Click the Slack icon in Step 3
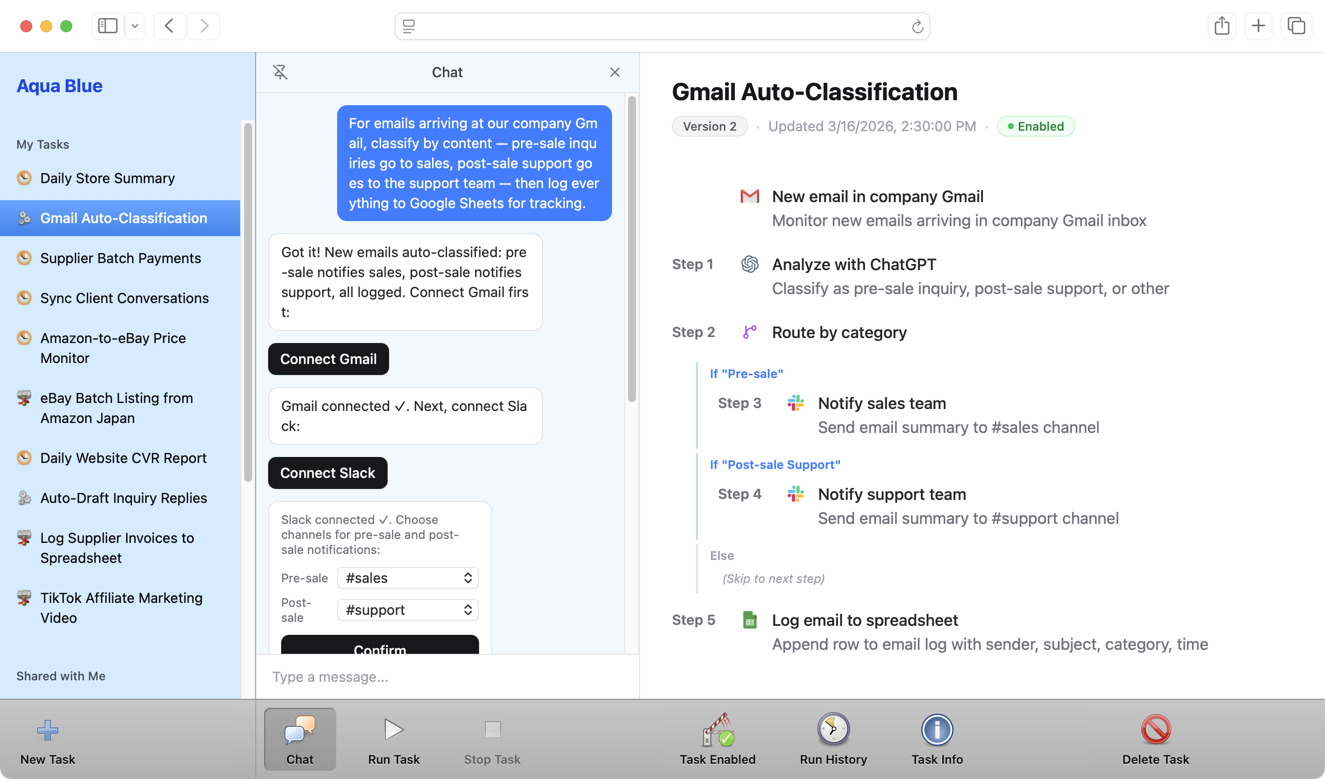The height and width of the screenshot is (779, 1325). point(795,403)
